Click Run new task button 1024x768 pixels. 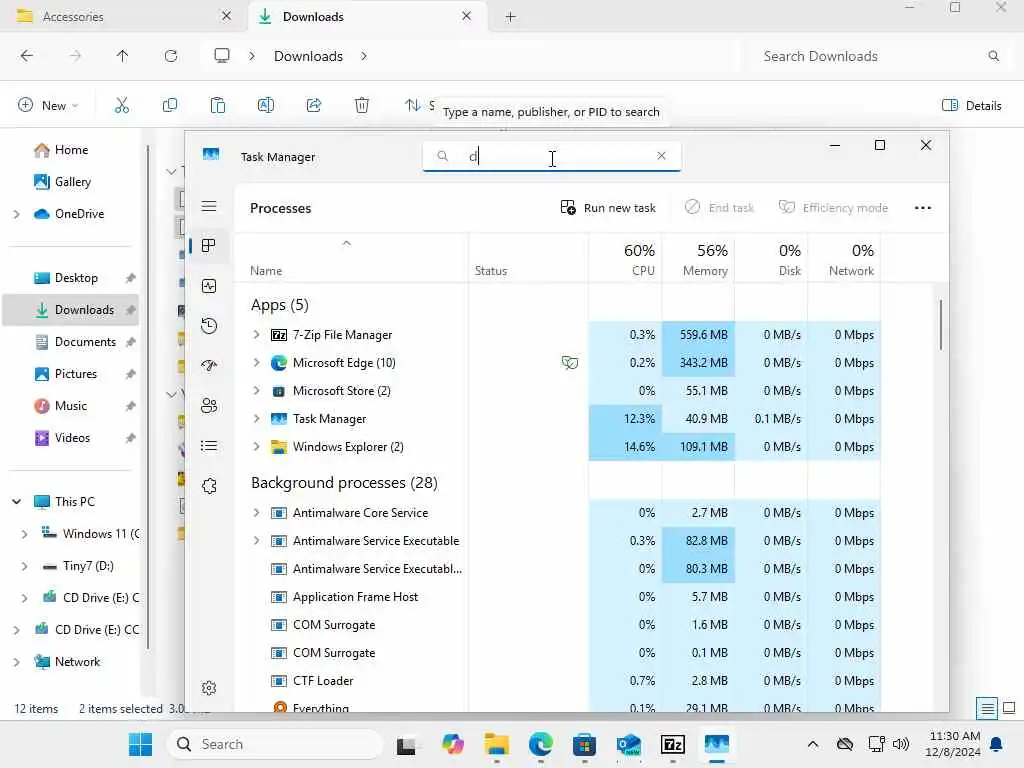pos(608,208)
